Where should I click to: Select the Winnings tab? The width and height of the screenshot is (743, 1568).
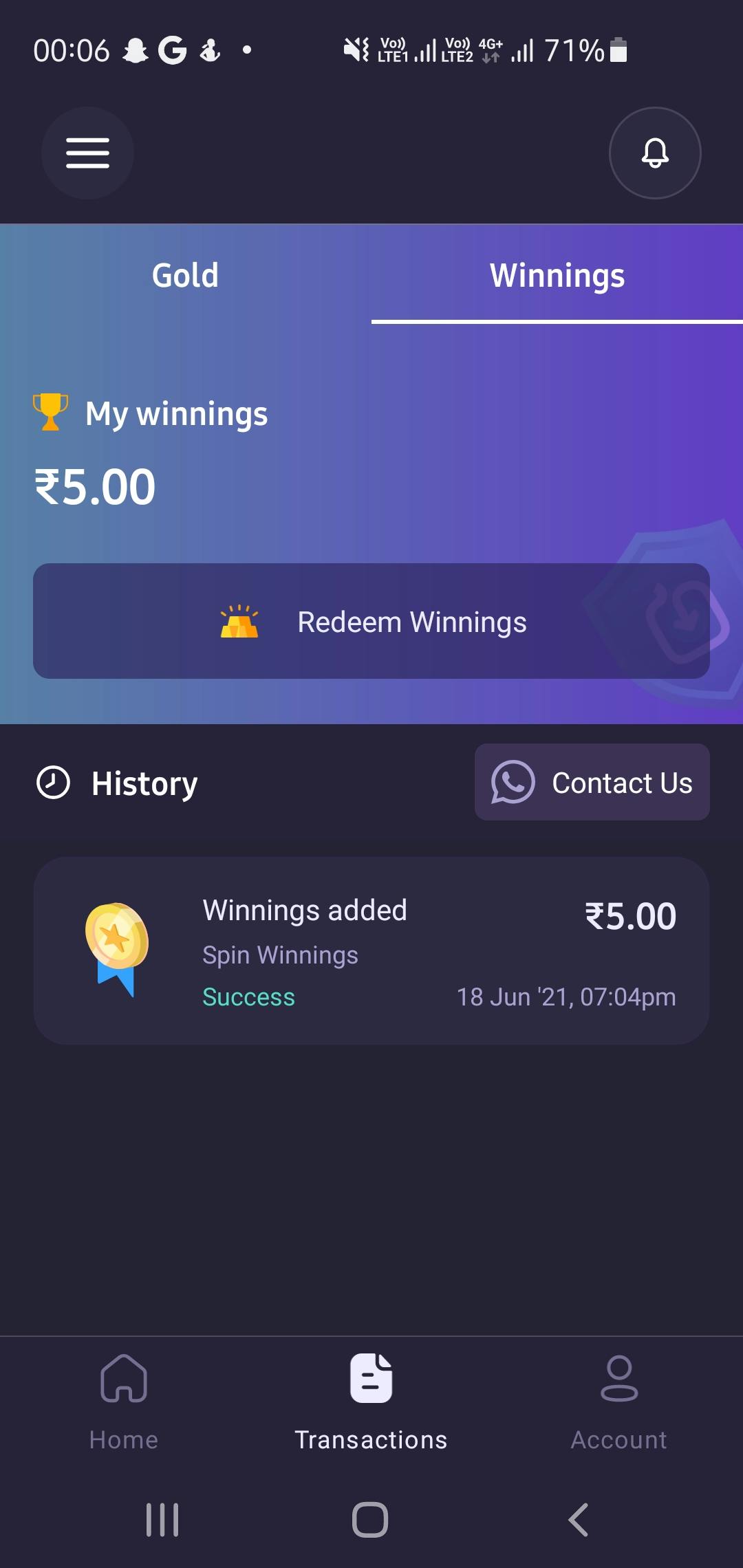(x=557, y=275)
